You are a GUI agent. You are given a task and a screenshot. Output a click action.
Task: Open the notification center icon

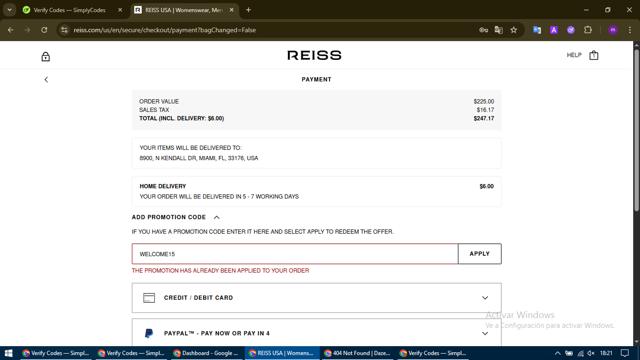click(x=624, y=353)
